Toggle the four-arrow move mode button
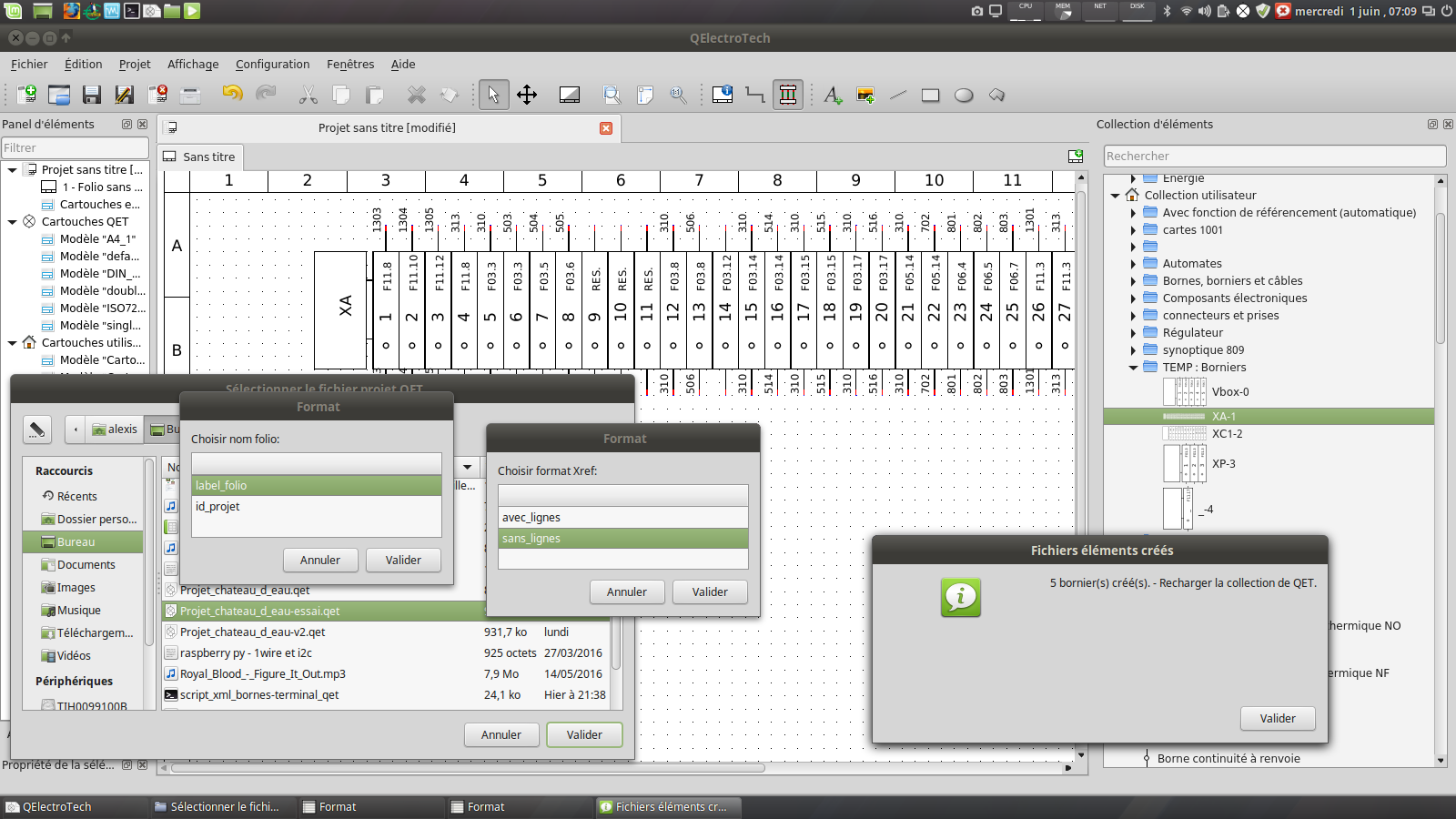This screenshot has height=819, width=1456. [x=527, y=95]
